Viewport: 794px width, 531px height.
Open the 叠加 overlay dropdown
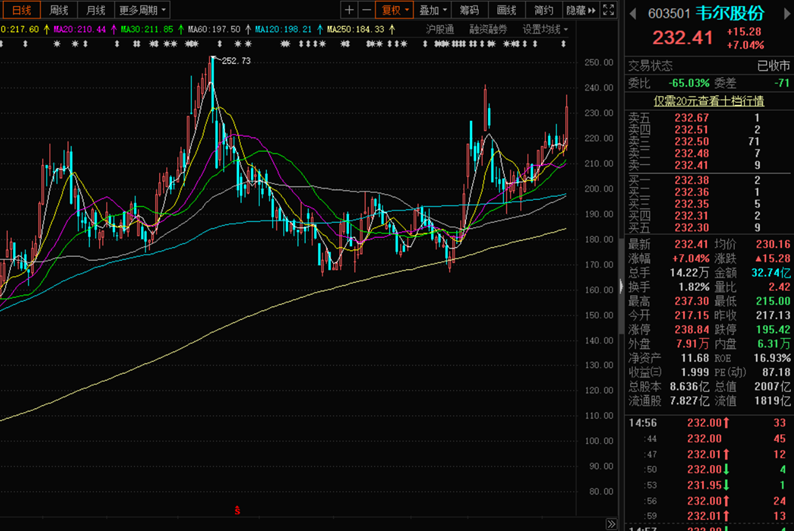pos(433,10)
